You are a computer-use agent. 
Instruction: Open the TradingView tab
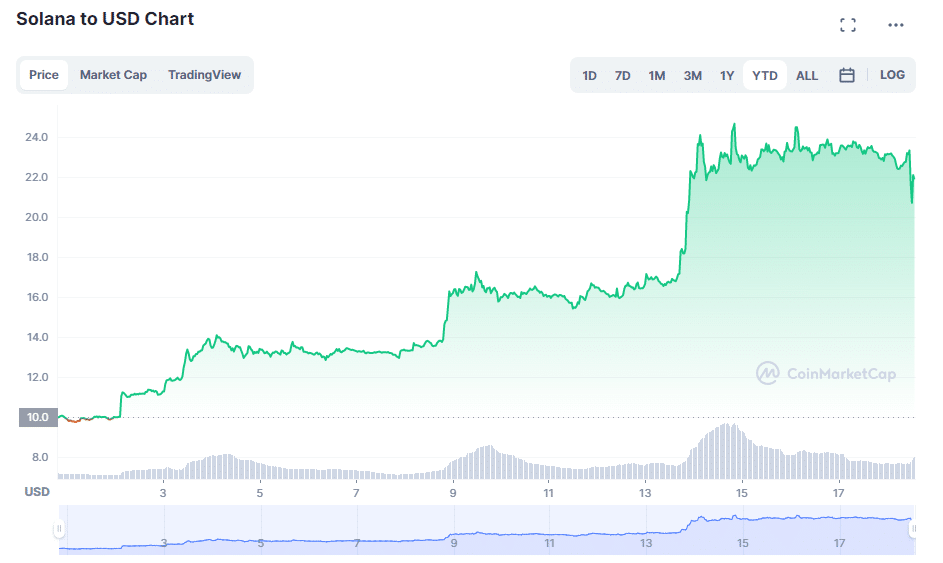click(x=204, y=75)
